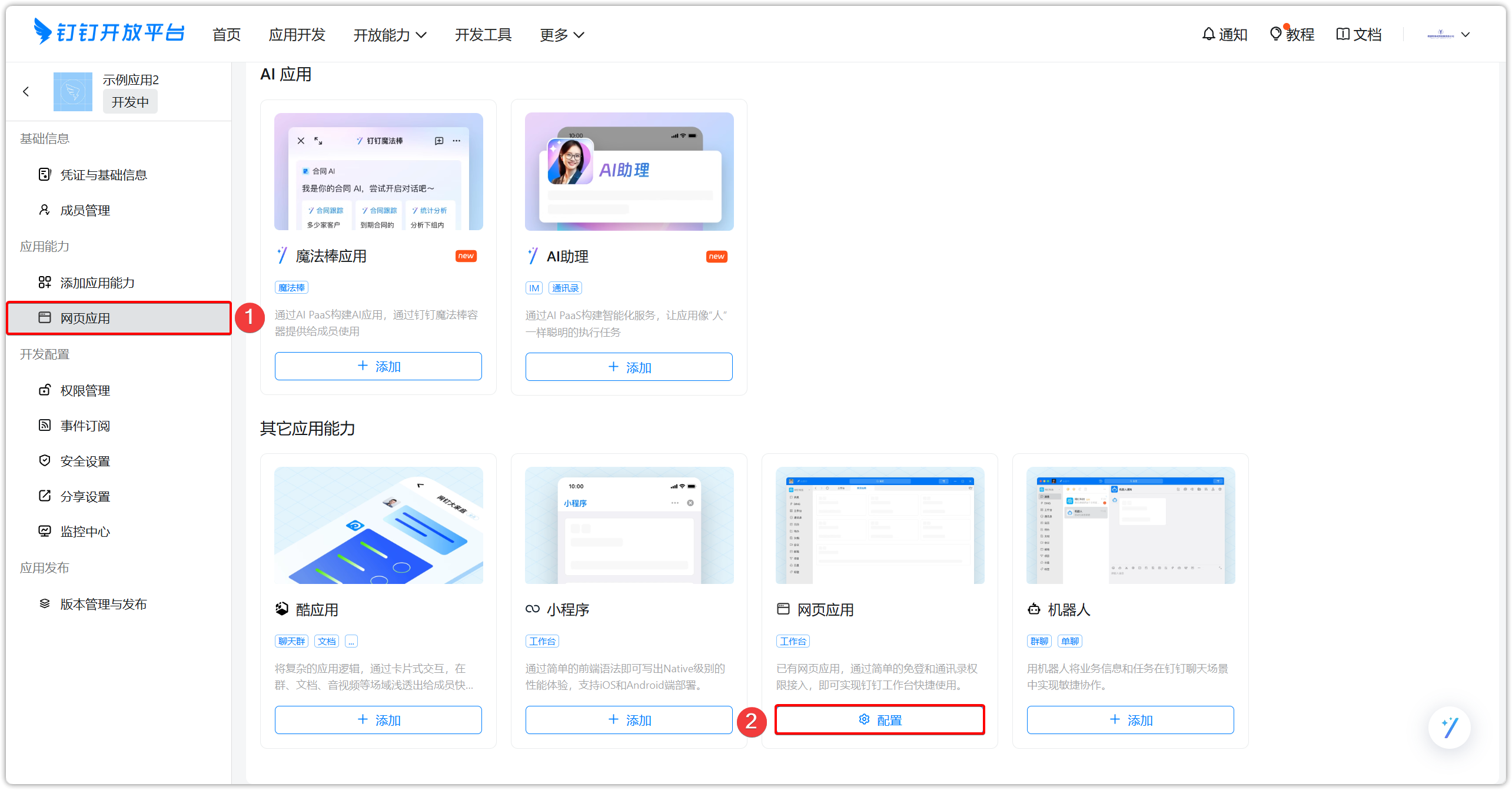Click the 通讯录 tag on AI助理
1512x790 pixels.
565,288
